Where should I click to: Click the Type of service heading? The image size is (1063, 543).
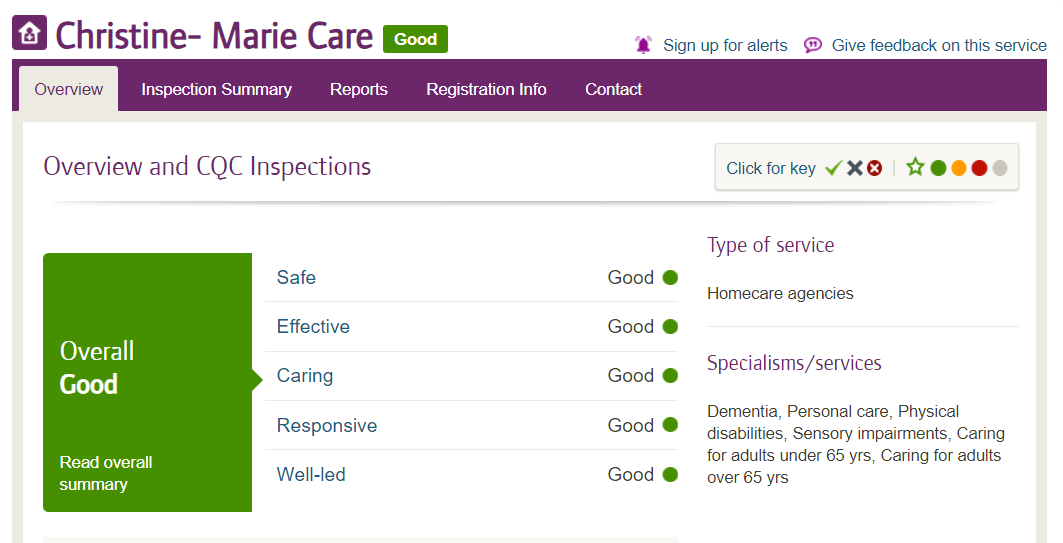point(771,245)
